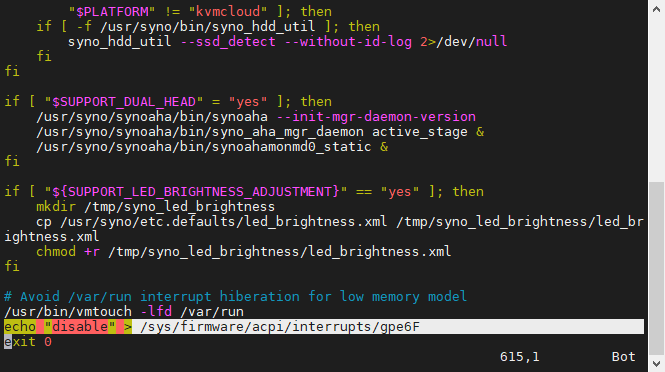
Task: Click "$SUPPORT_DUAL_HEAD" variable
Action: [124, 102]
